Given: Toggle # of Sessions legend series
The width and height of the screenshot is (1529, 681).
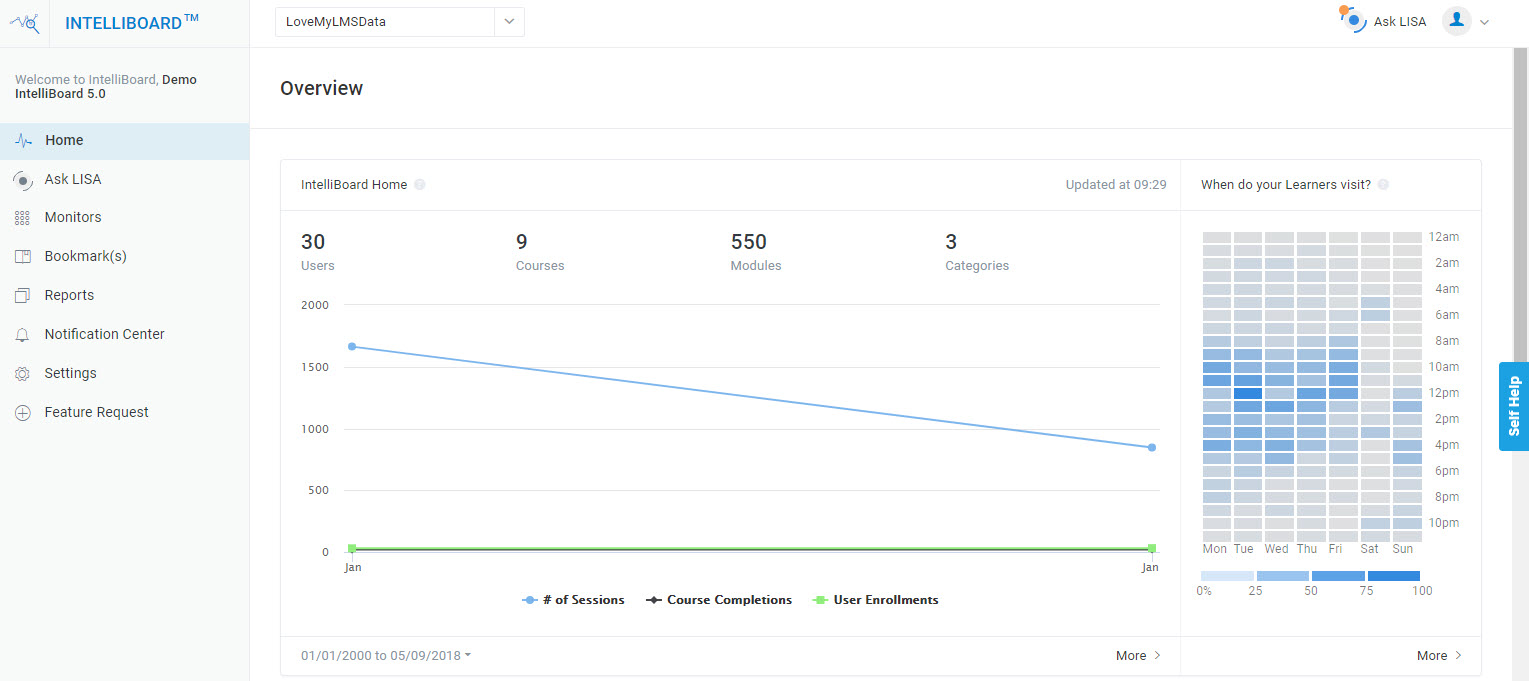Looking at the screenshot, I should (573, 600).
